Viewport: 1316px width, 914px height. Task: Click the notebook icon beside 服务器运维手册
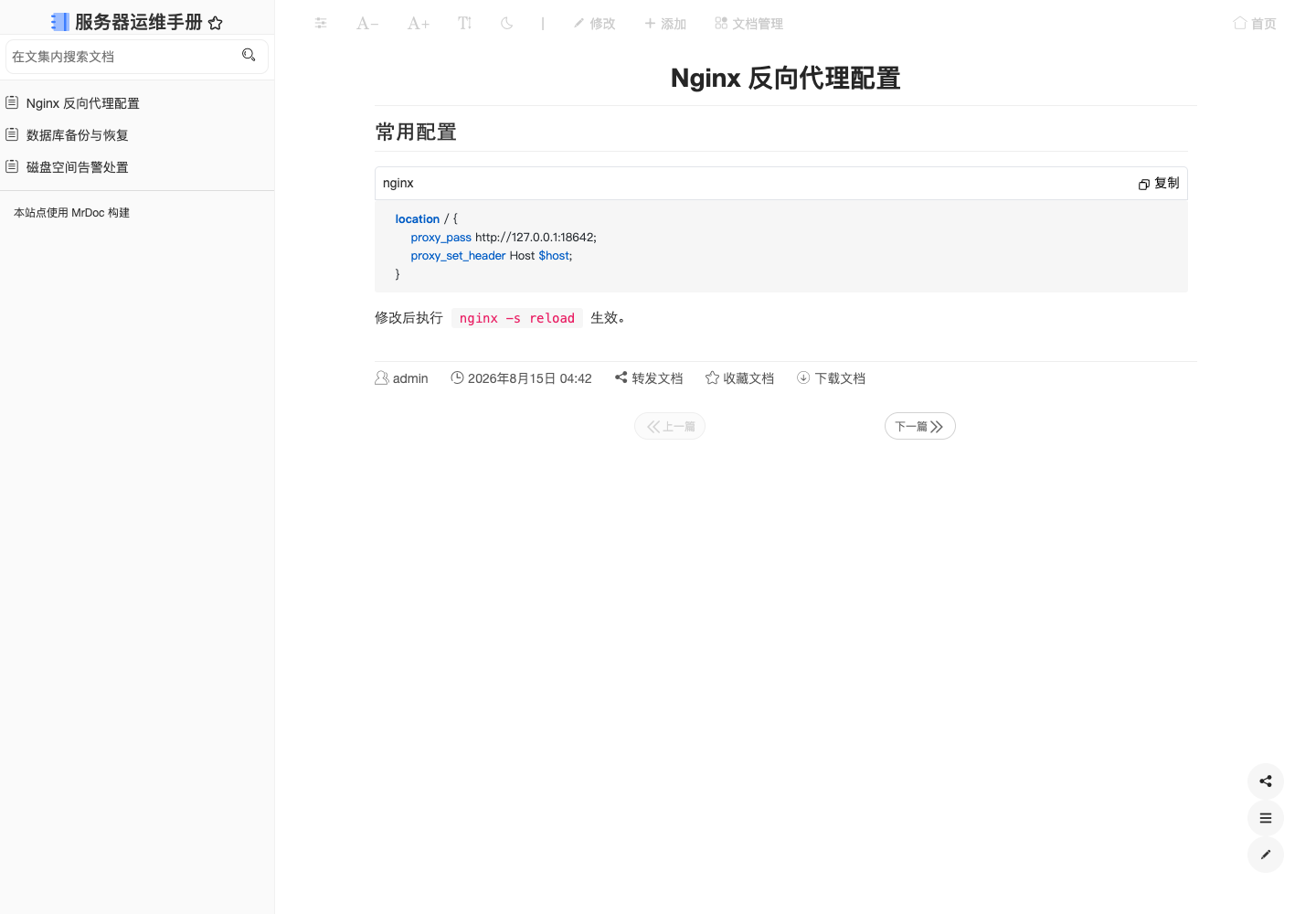[60, 22]
